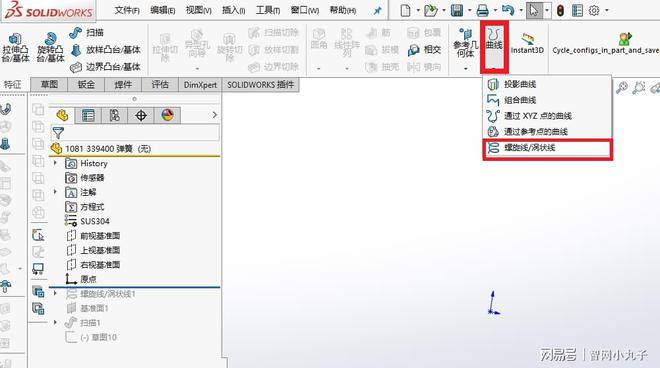The image size is (660, 368).
Task: Pin the menu bar with pushpin icon
Action: point(378,11)
